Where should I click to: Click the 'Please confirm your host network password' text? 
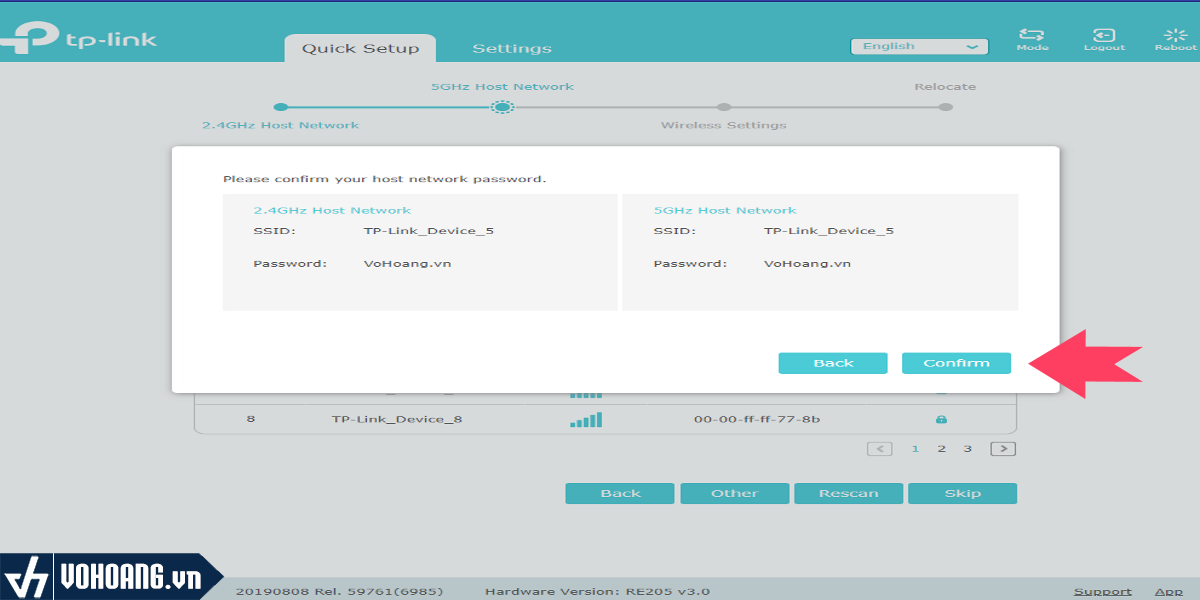click(x=385, y=179)
